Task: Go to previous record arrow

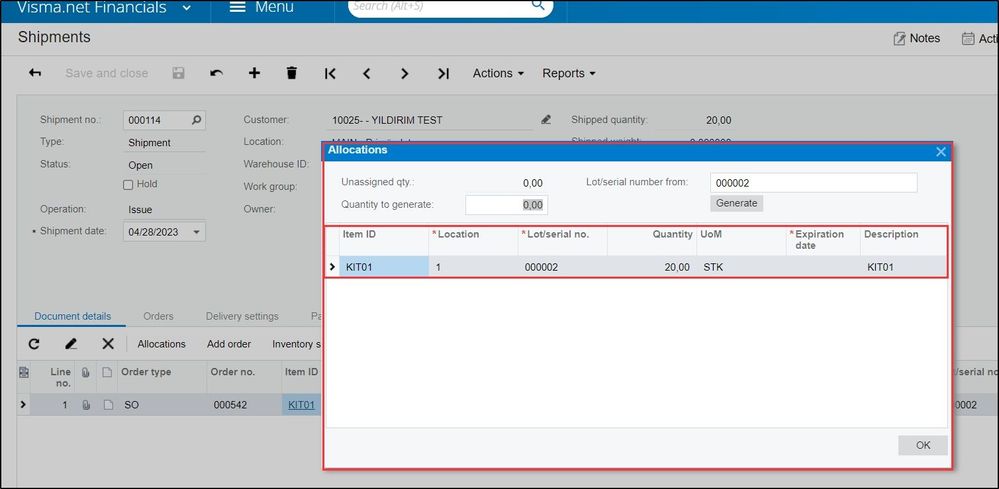Action: tap(367, 73)
